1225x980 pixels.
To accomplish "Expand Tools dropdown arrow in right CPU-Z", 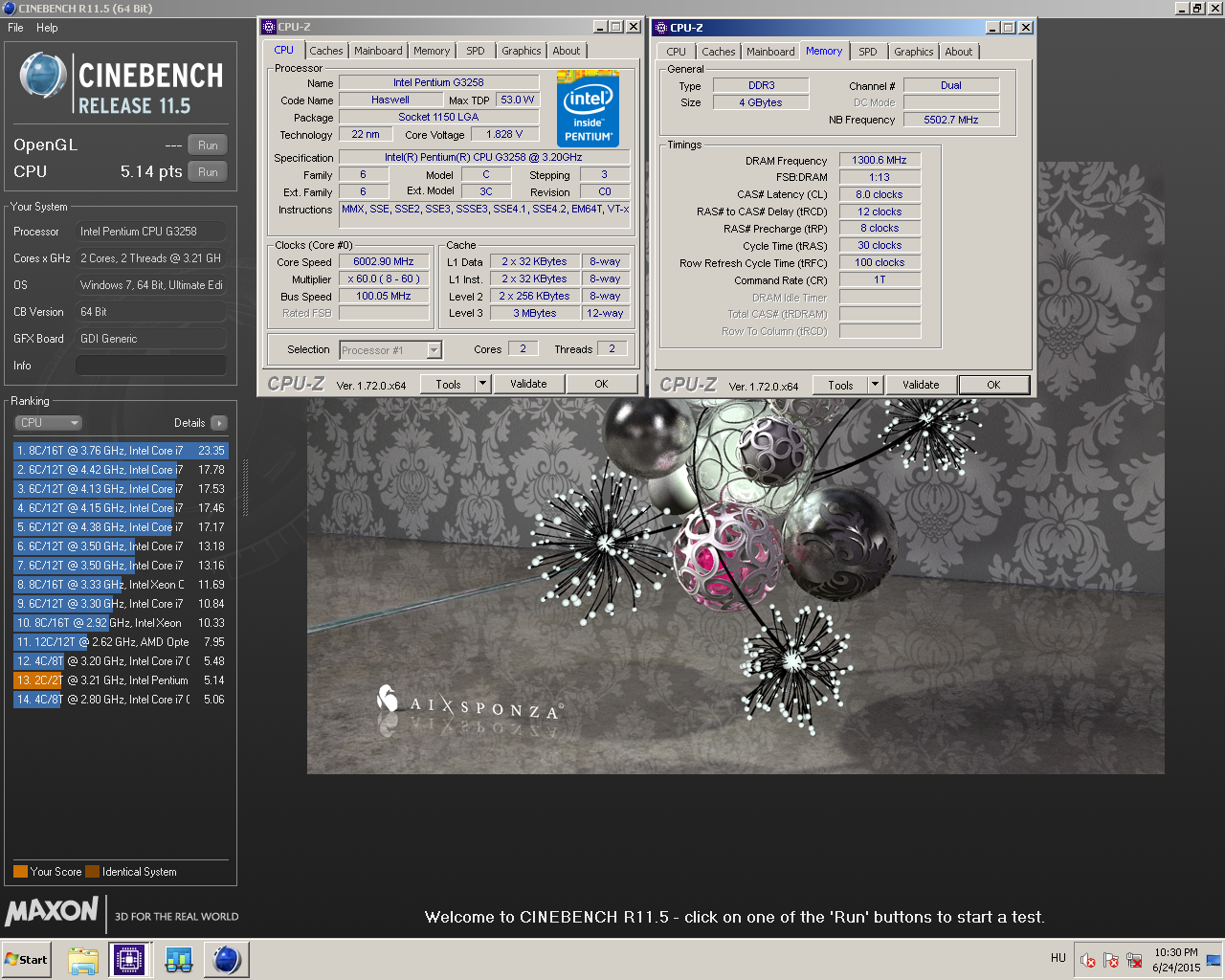I will tap(875, 385).
